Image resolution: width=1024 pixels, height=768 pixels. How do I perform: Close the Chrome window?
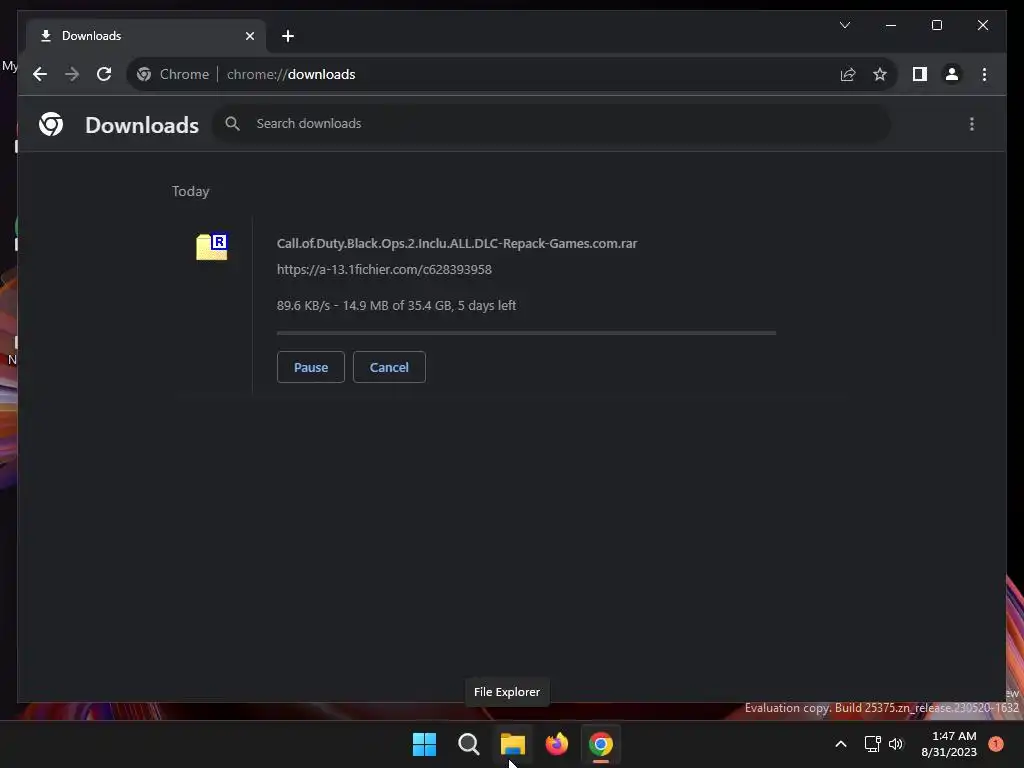coord(983,25)
